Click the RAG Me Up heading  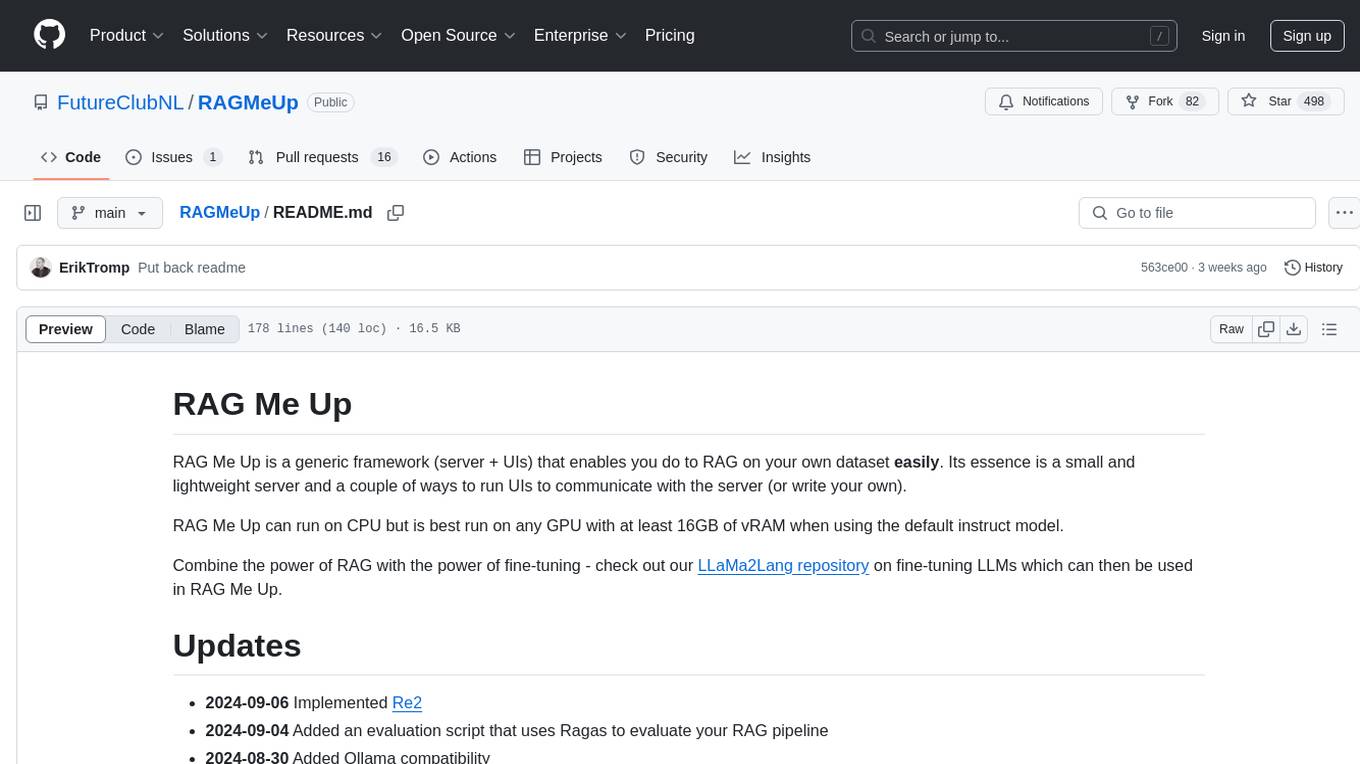262,403
